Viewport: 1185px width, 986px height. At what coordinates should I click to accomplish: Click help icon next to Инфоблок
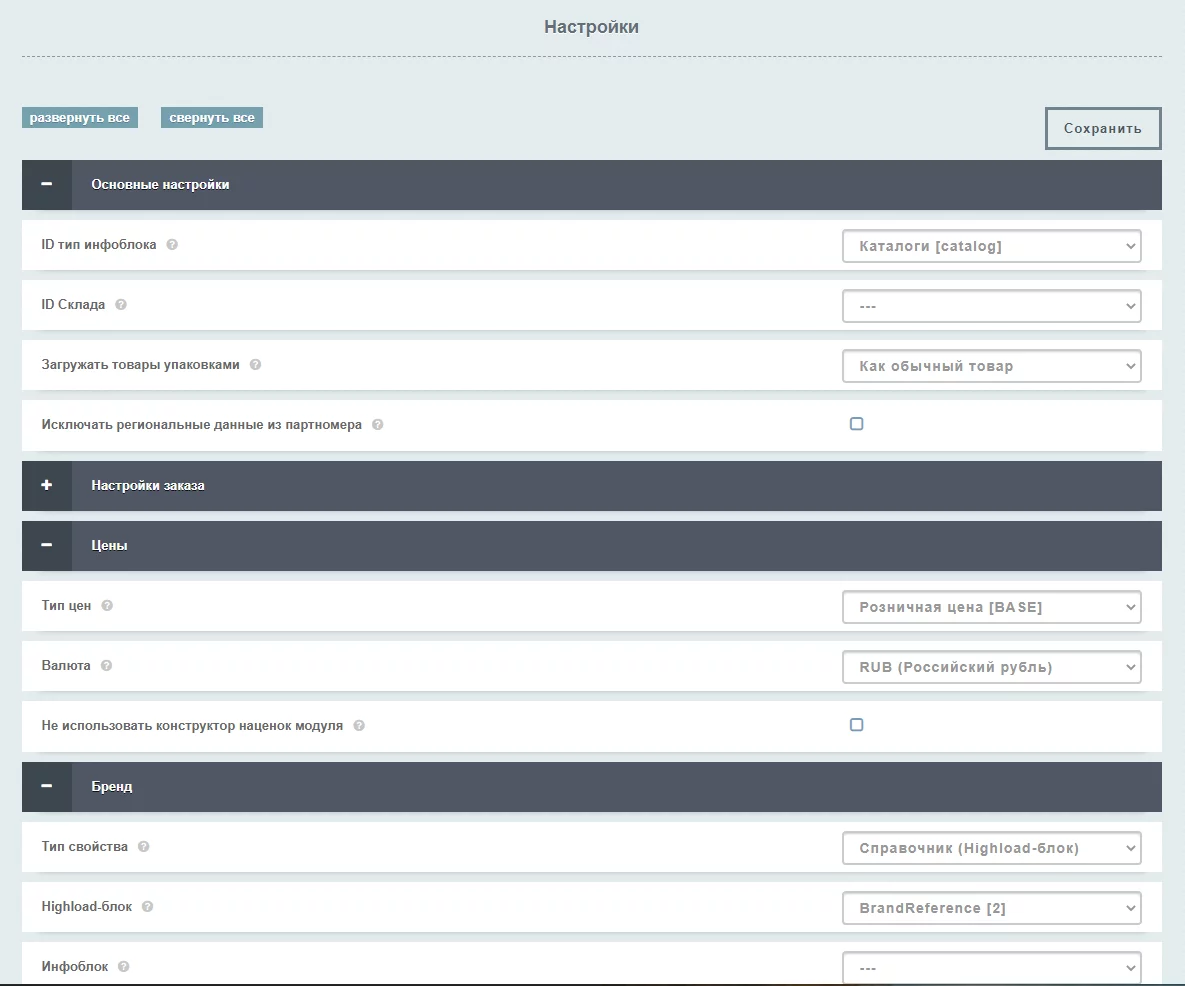pyautogui.click(x=124, y=967)
